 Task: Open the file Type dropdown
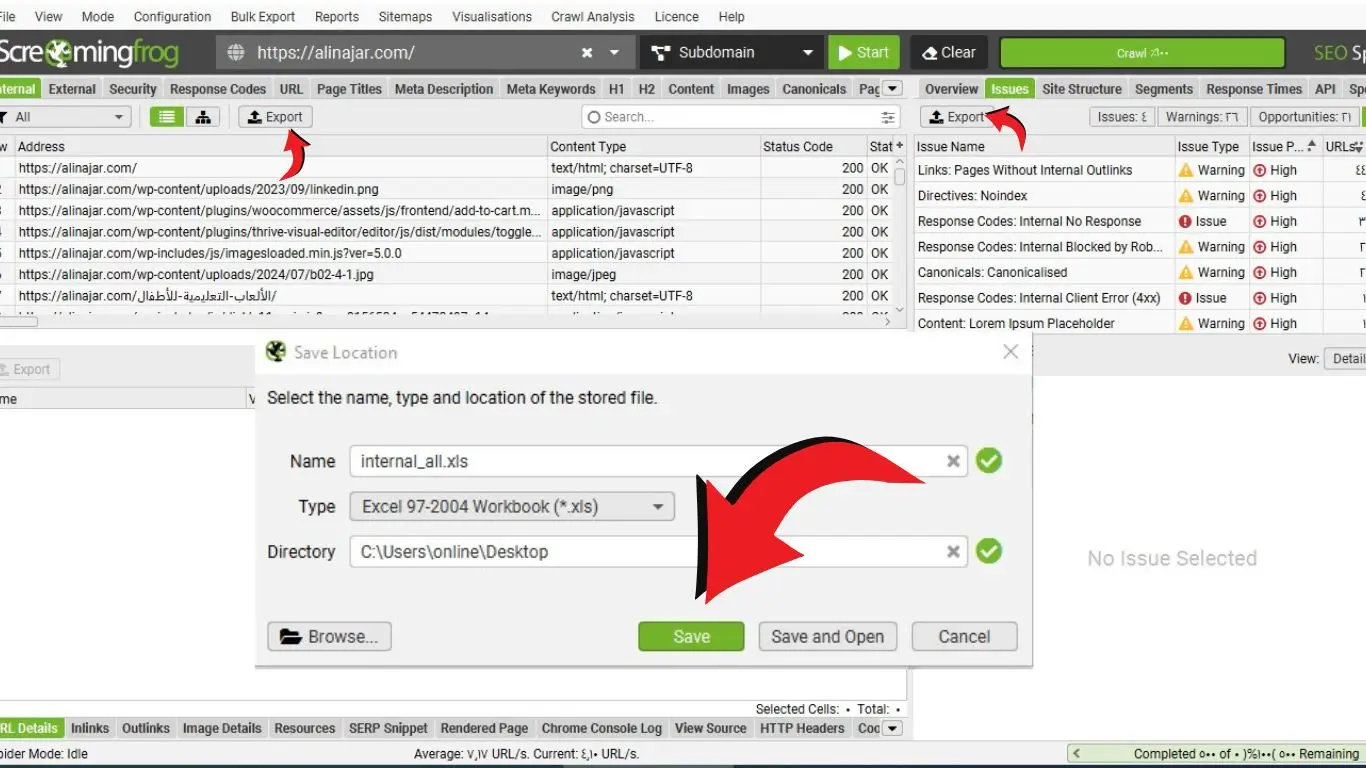(x=512, y=506)
